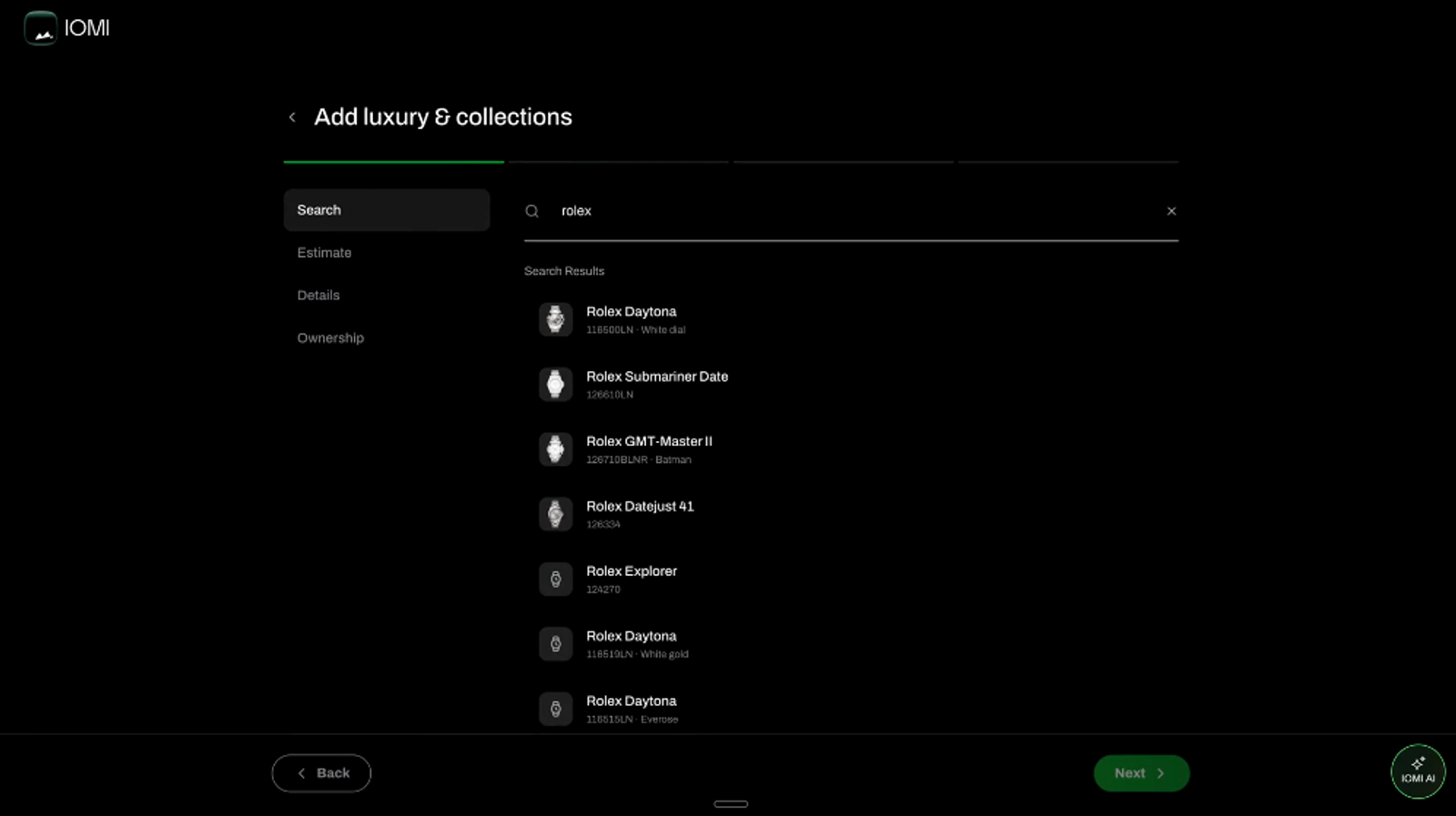Click the 126610LN reference text
1456x816 pixels.
click(x=610, y=395)
